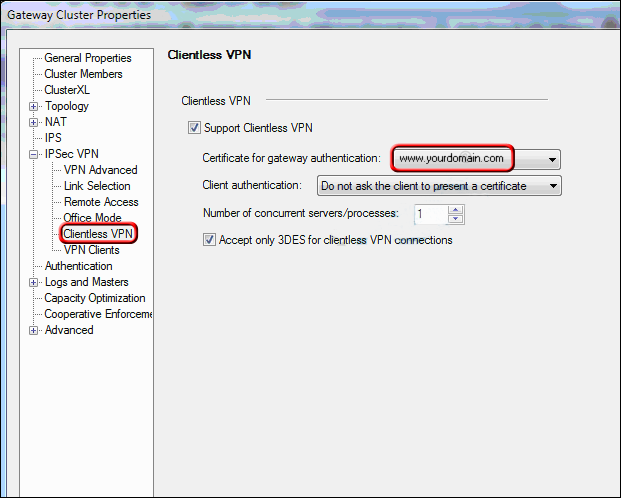The image size is (621, 498).
Task: Collapse the IPSec VPN tree node
Action: (34, 154)
